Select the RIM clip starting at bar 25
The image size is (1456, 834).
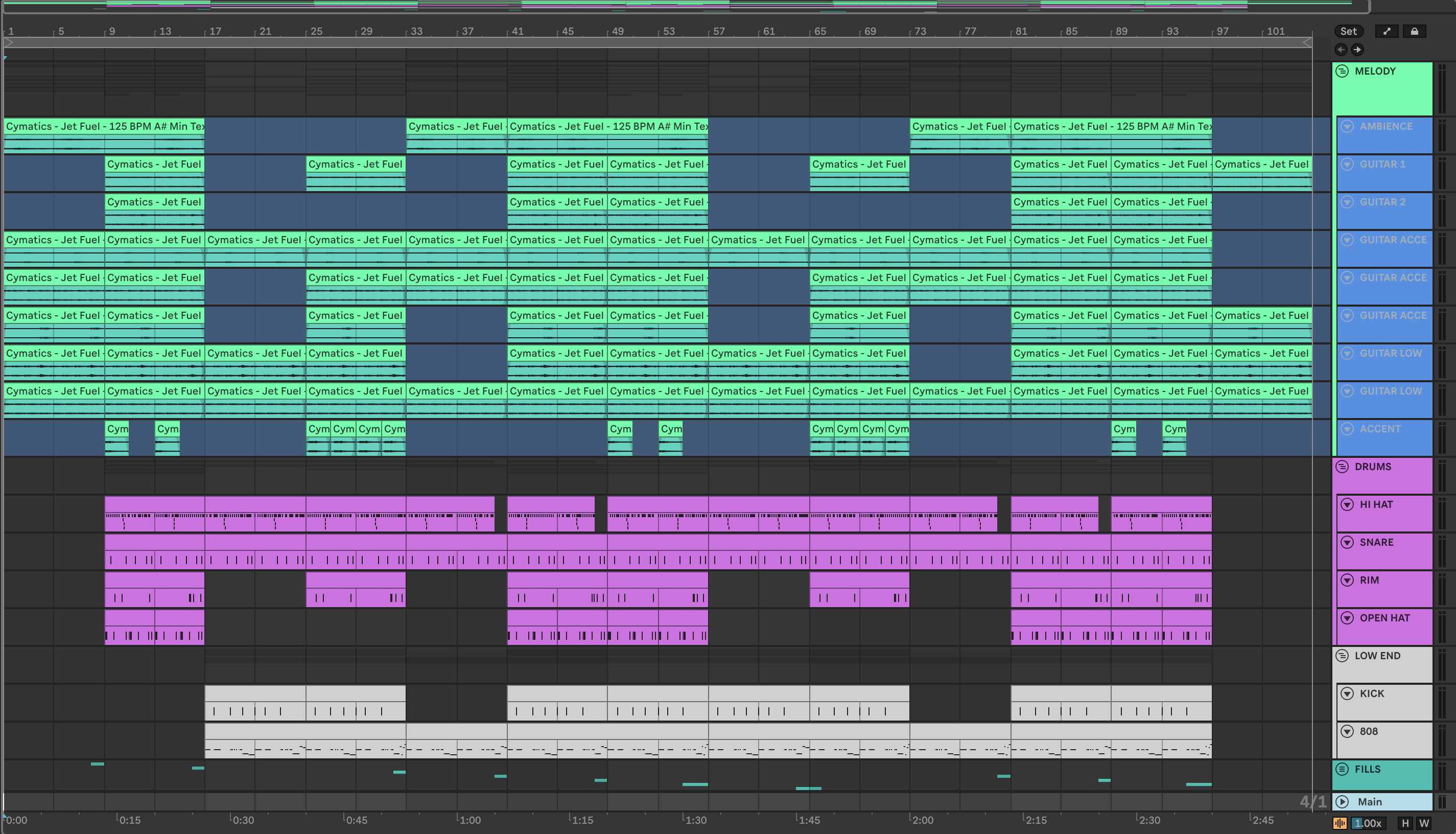pyautogui.click(x=356, y=589)
